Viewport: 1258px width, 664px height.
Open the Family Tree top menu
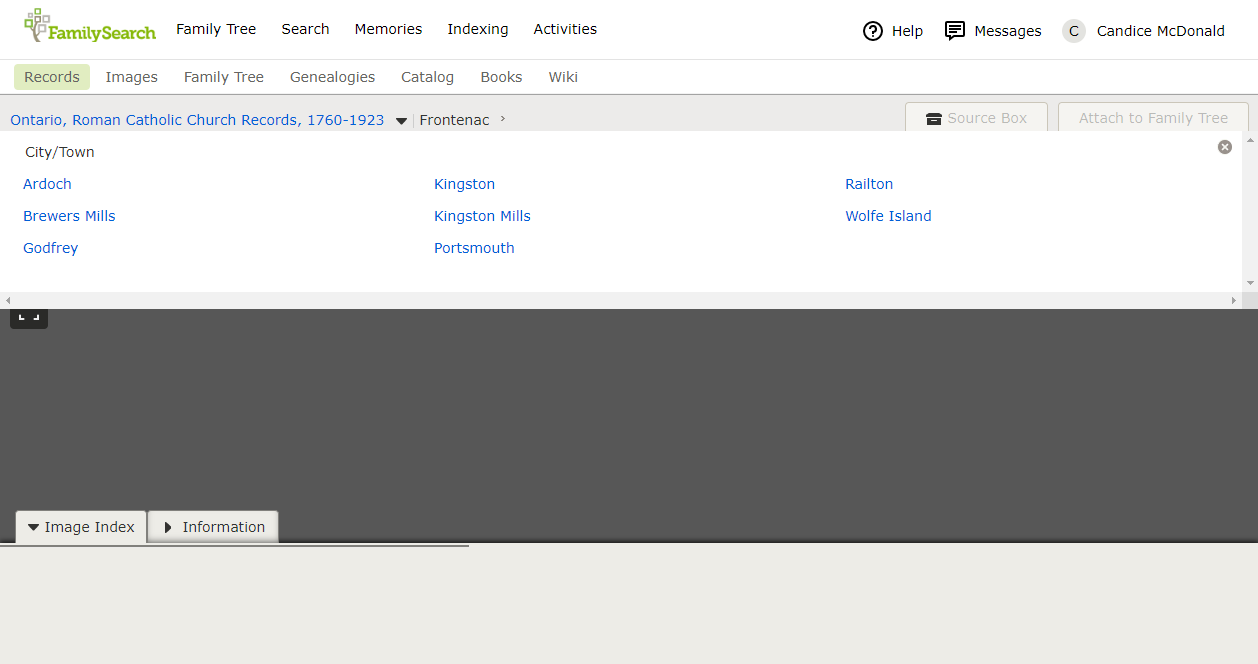pos(216,29)
